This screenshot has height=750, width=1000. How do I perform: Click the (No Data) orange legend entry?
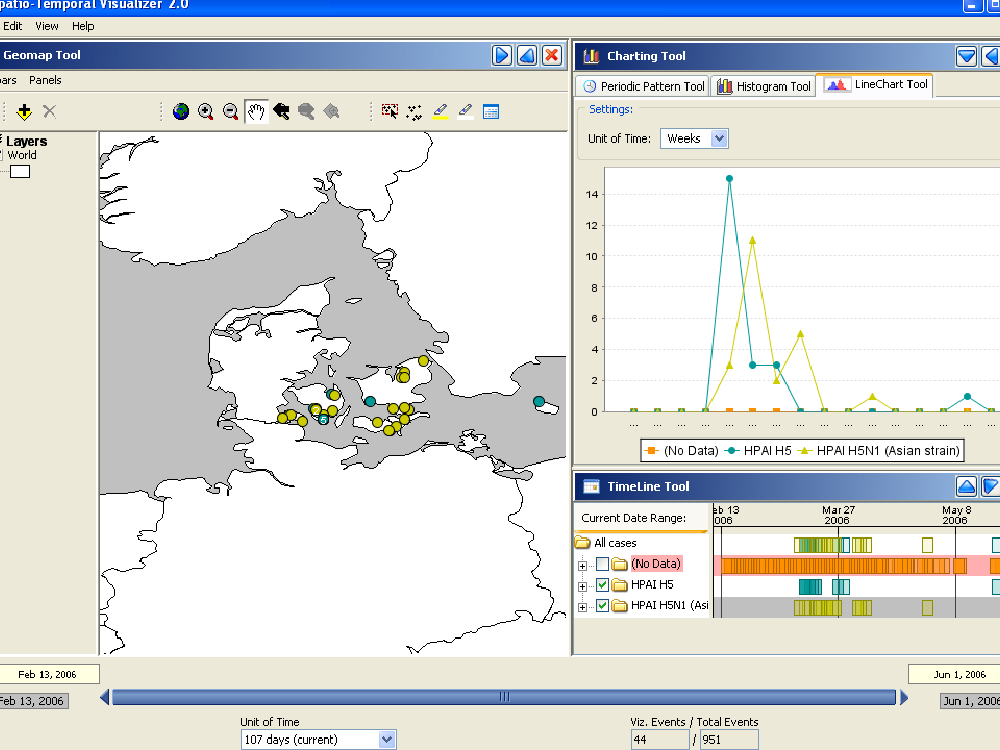click(681, 451)
